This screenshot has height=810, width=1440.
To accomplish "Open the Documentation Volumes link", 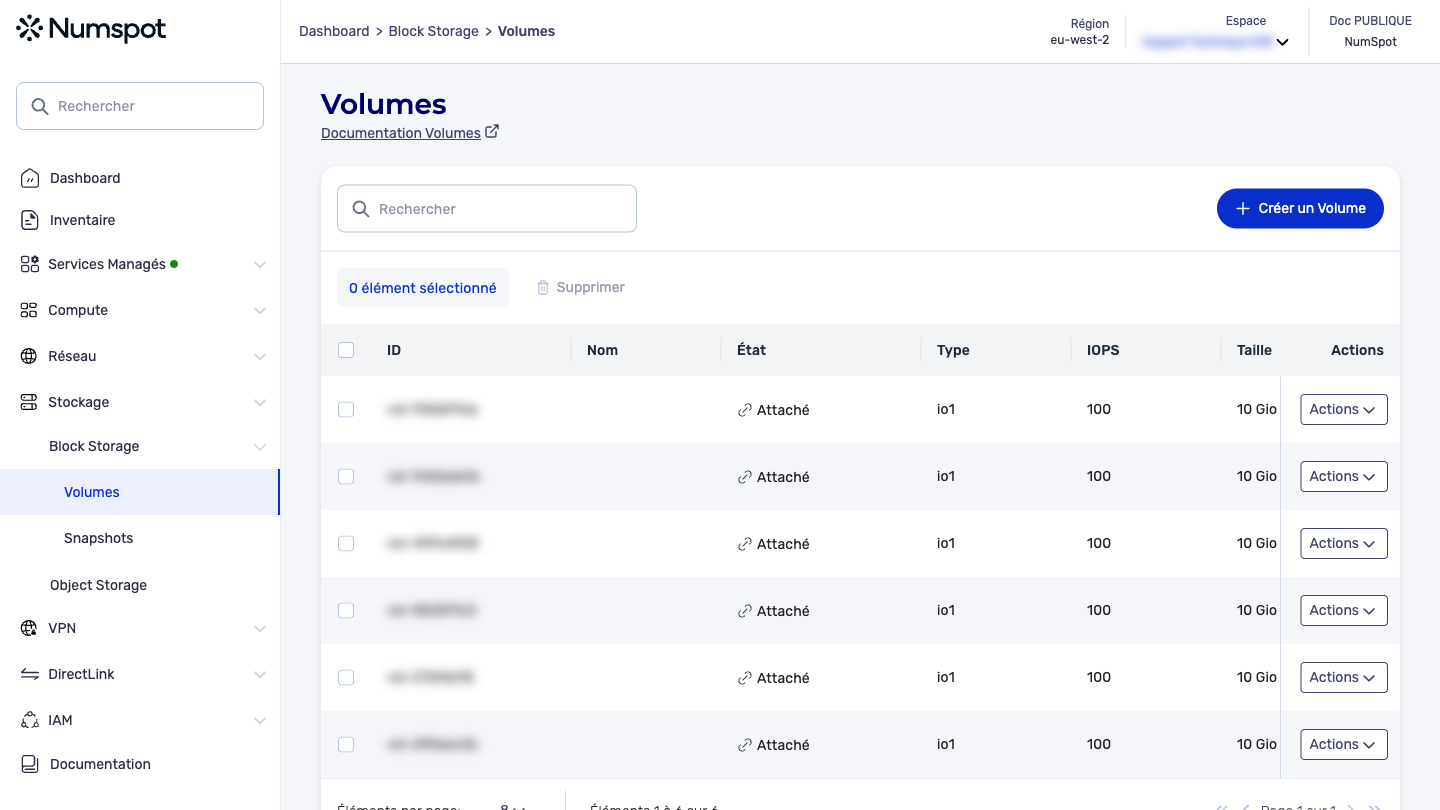I will coord(401,133).
